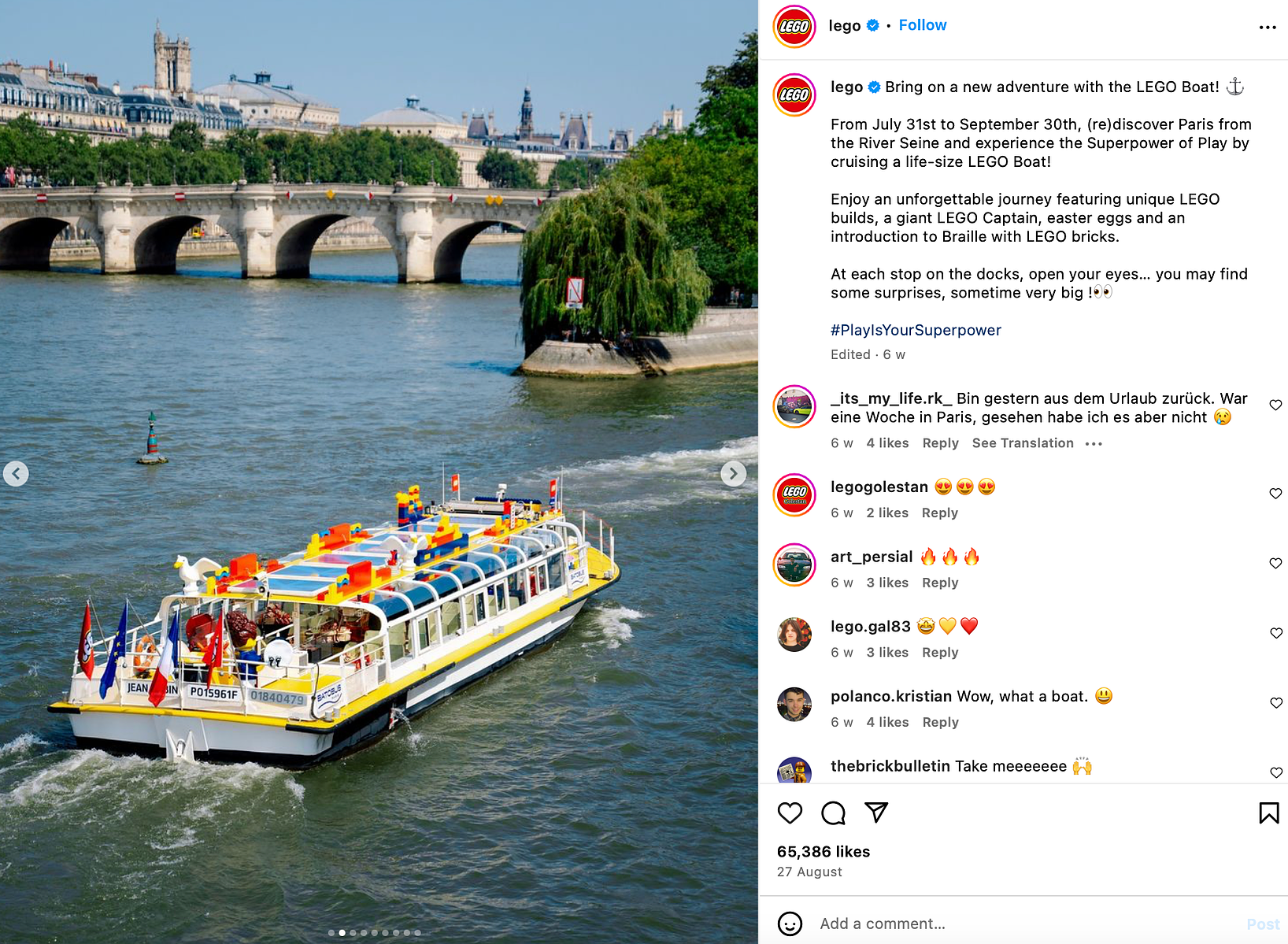Select the third carousel dot indicator
The width and height of the screenshot is (1288, 944).
pyautogui.click(x=353, y=933)
